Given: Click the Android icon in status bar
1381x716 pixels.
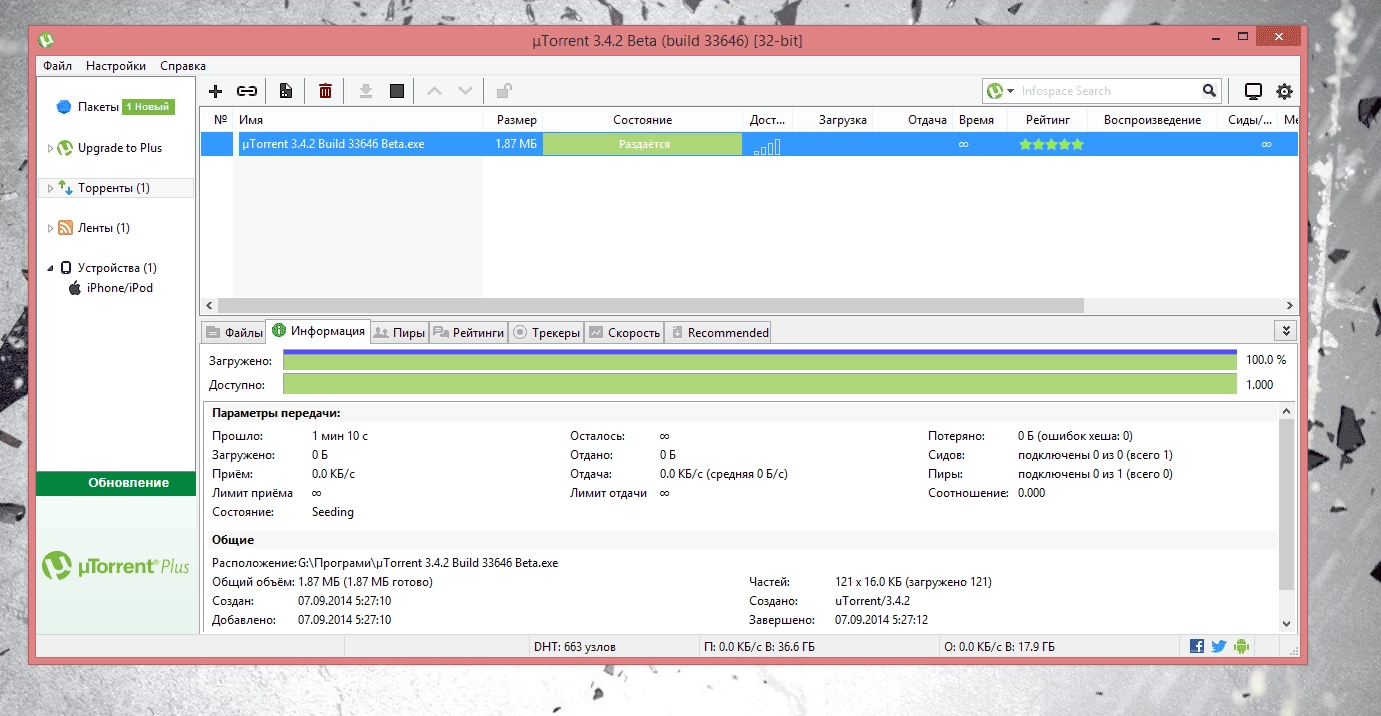Looking at the screenshot, I should [x=1241, y=646].
